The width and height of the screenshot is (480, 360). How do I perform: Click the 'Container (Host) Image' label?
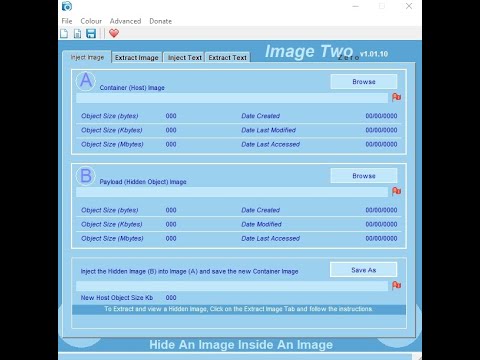tap(132, 88)
